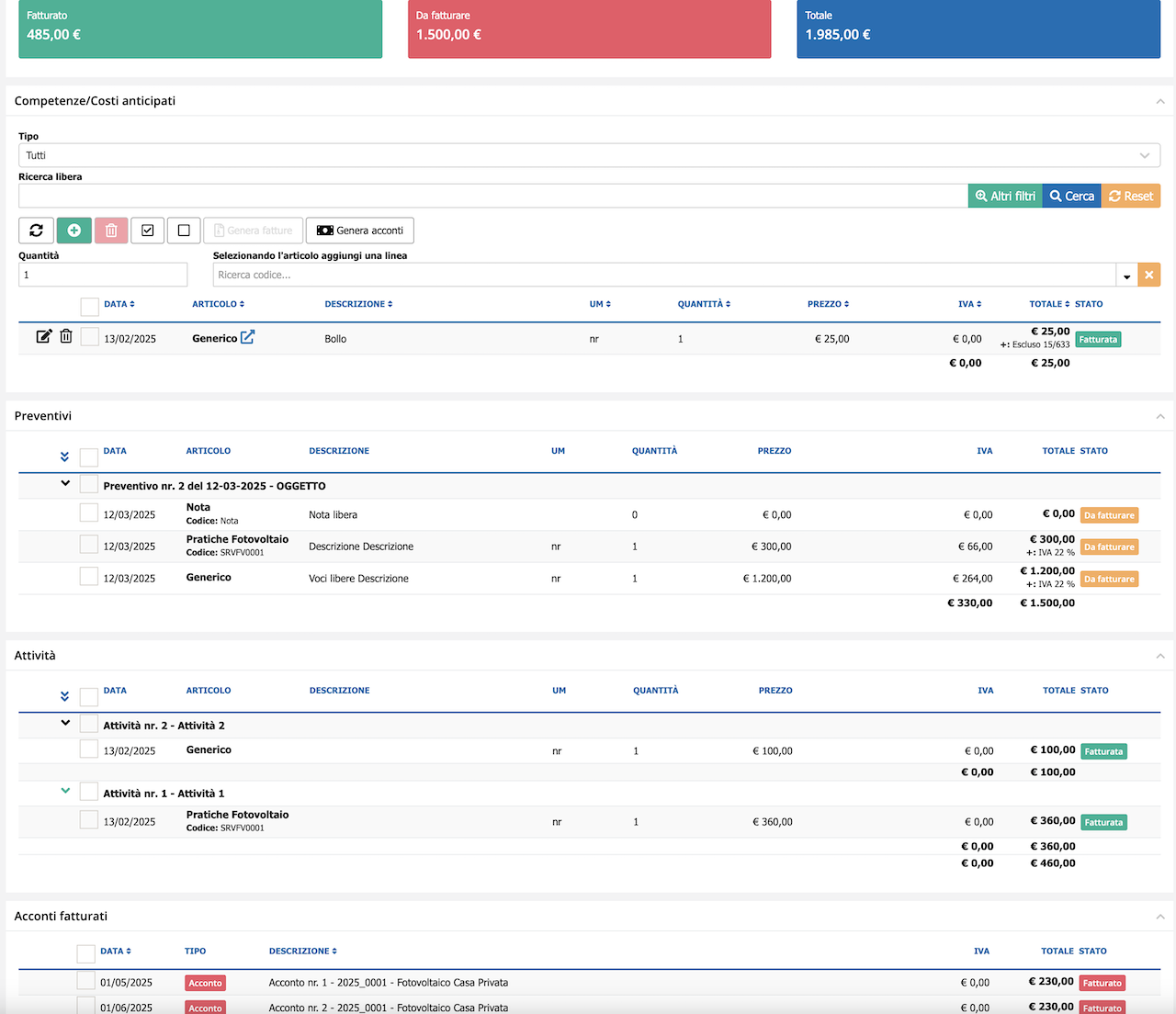Click the Quantità input field

pos(103,275)
